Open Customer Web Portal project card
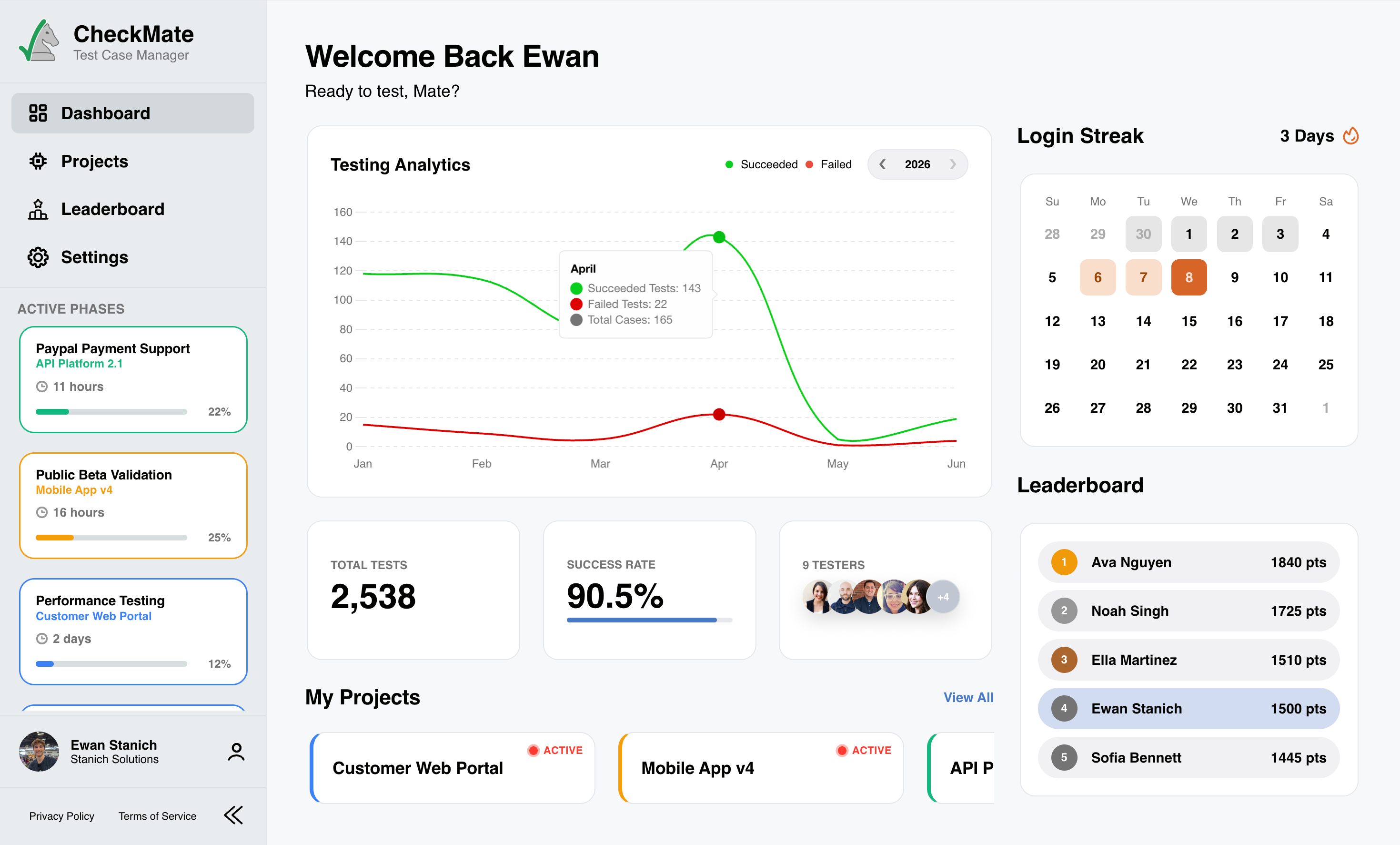The width and height of the screenshot is (1400, 845). (x=452, y=768)
